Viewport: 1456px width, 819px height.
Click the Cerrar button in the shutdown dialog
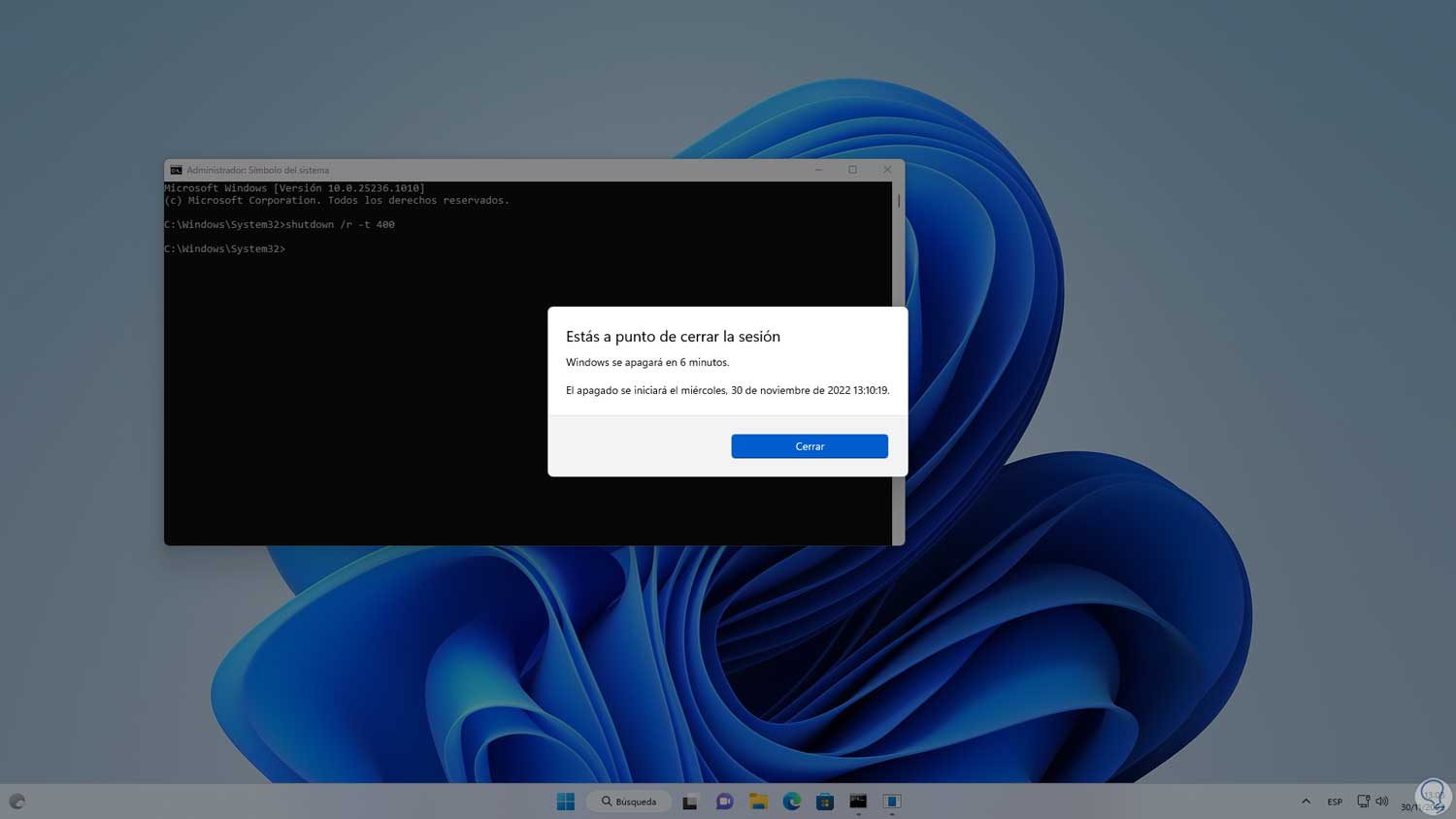click(x=810, y=446)
